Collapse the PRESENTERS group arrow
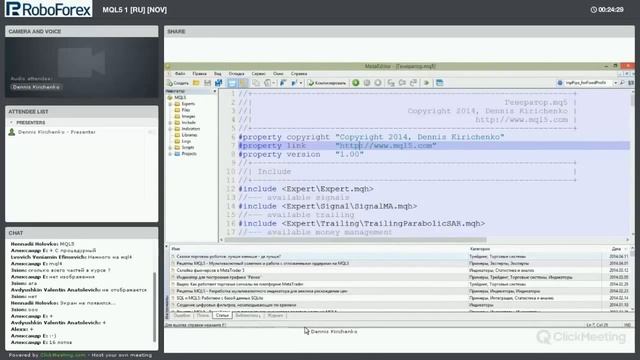640x360 pixels. click(x=11, y=122)
